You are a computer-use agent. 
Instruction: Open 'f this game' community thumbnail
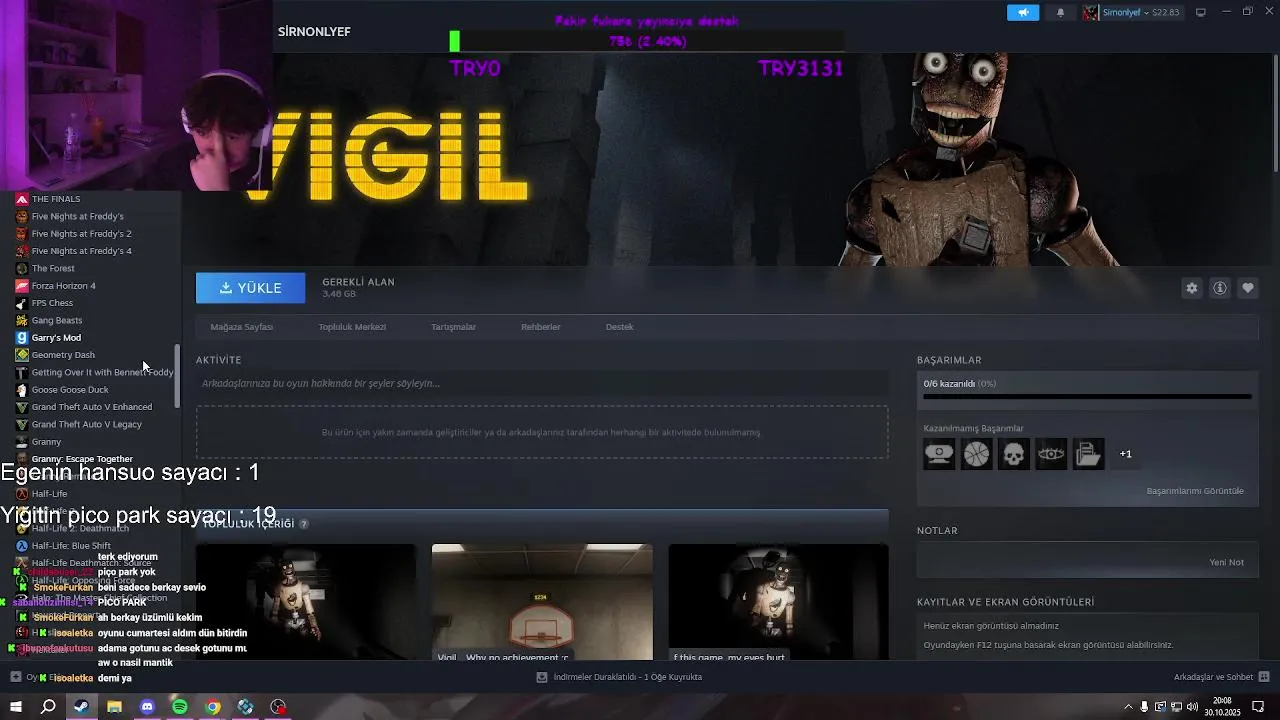click(x=778, y=601)
